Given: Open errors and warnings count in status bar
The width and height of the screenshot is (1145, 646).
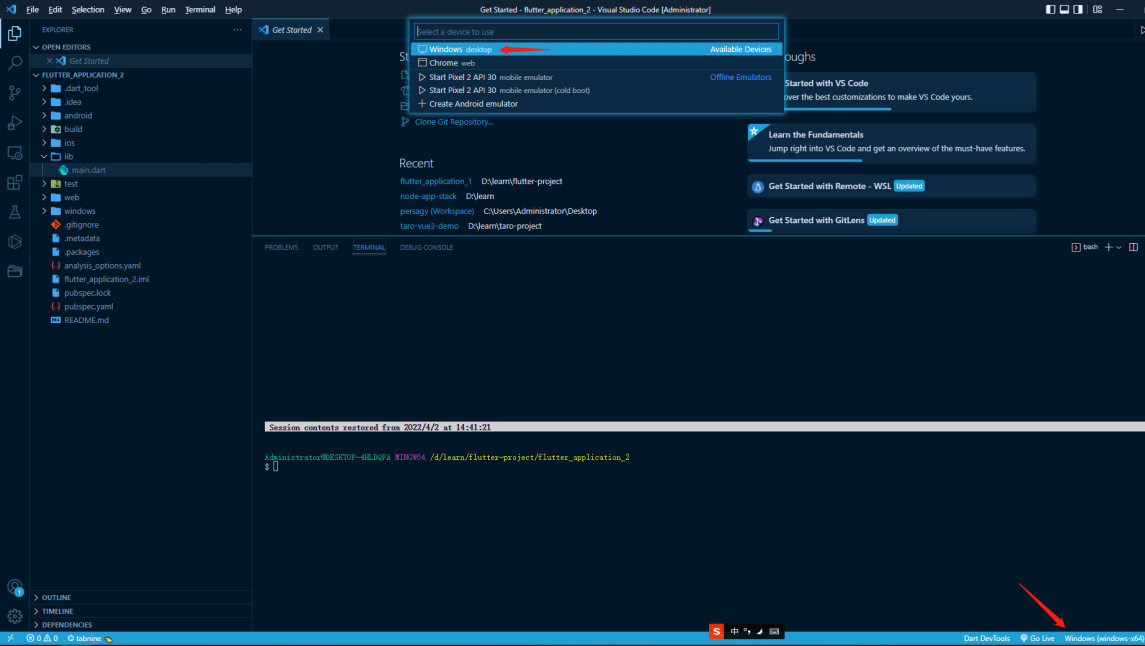Looking at the screenshot, I should 42,638.
